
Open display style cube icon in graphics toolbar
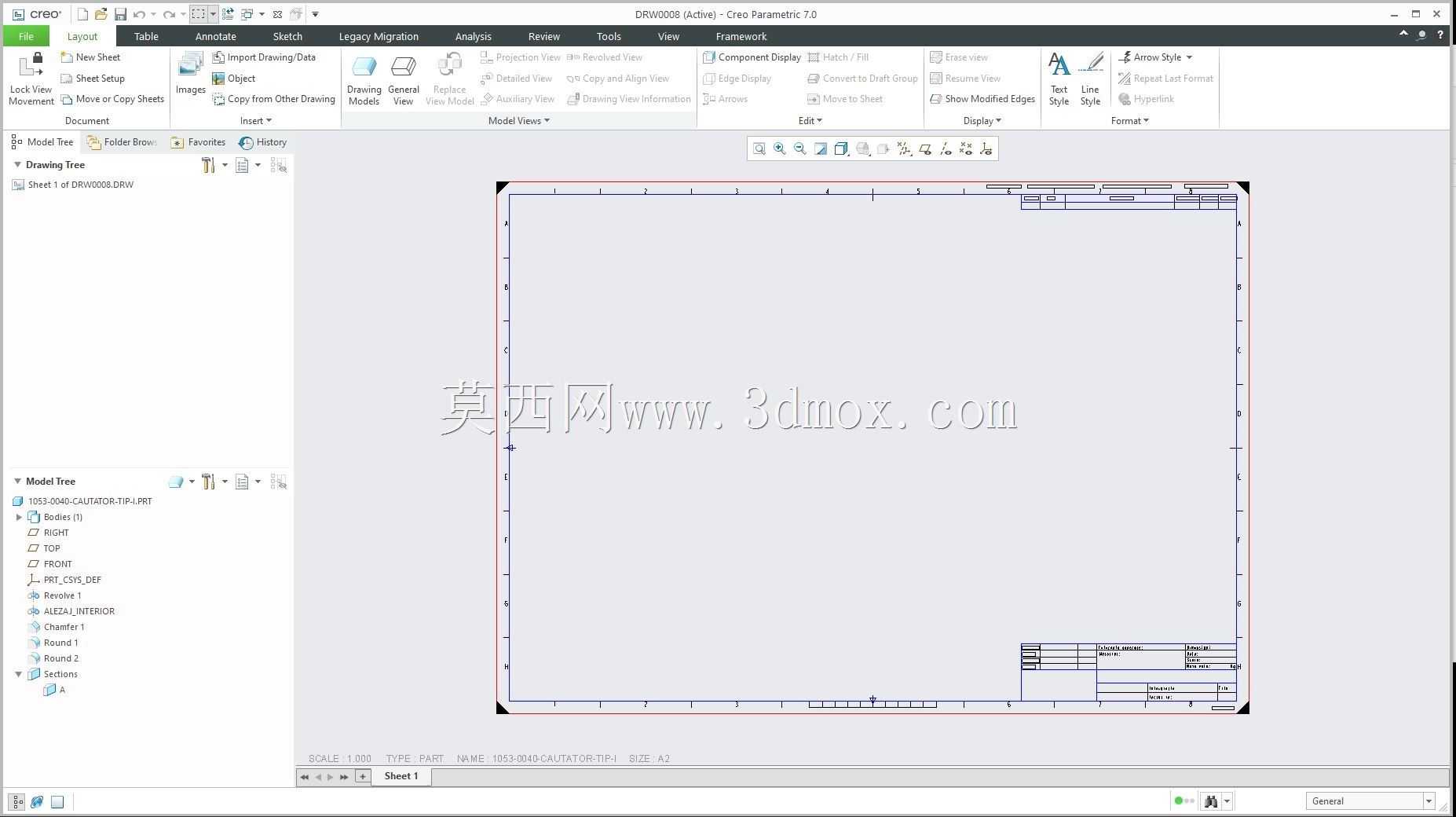coord(841,148)
